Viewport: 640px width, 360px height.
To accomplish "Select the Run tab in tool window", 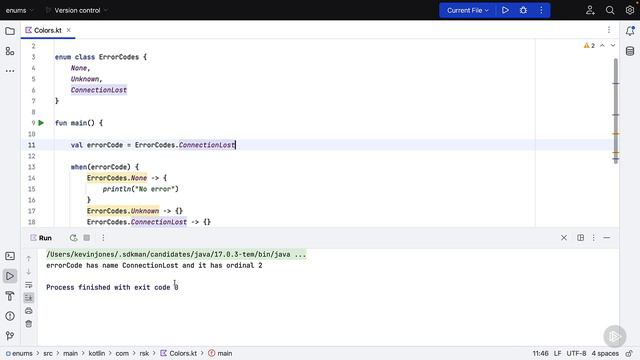I will [x=41, y=238].
